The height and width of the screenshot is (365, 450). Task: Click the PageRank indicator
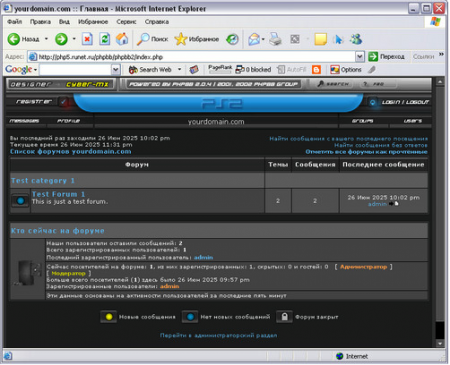(220, 69)
